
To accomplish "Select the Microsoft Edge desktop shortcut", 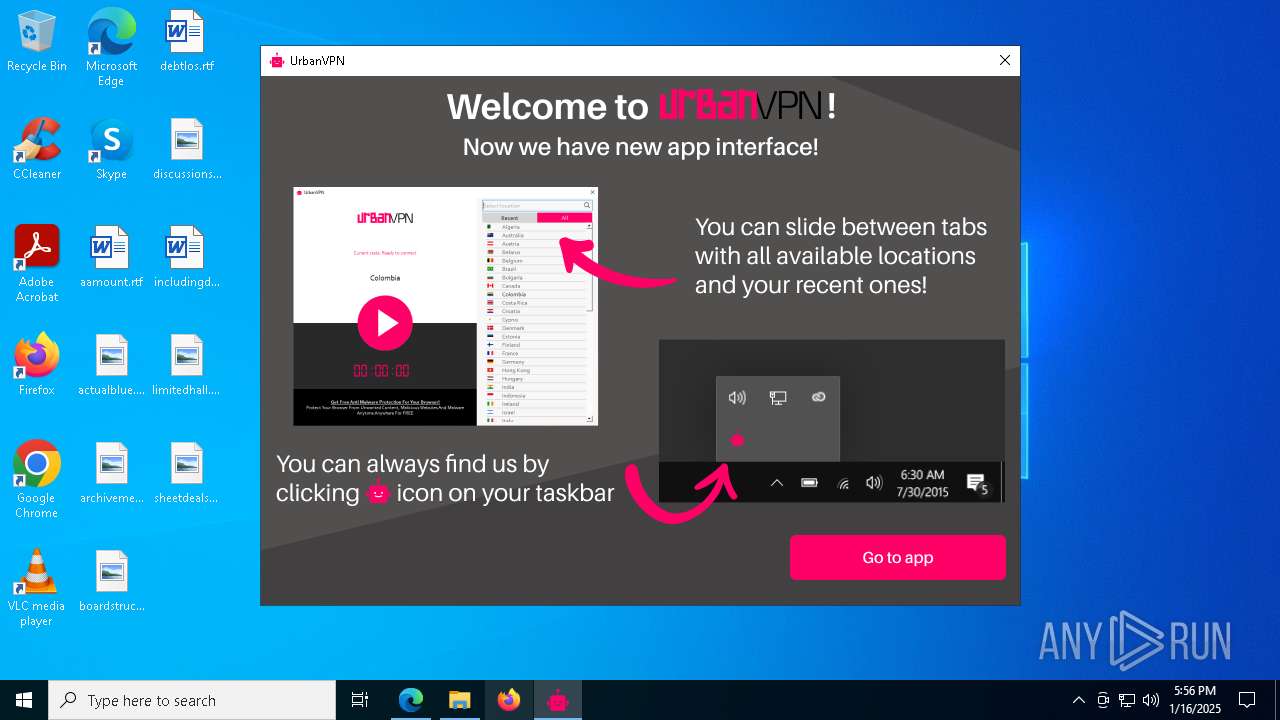I will 111,48.
